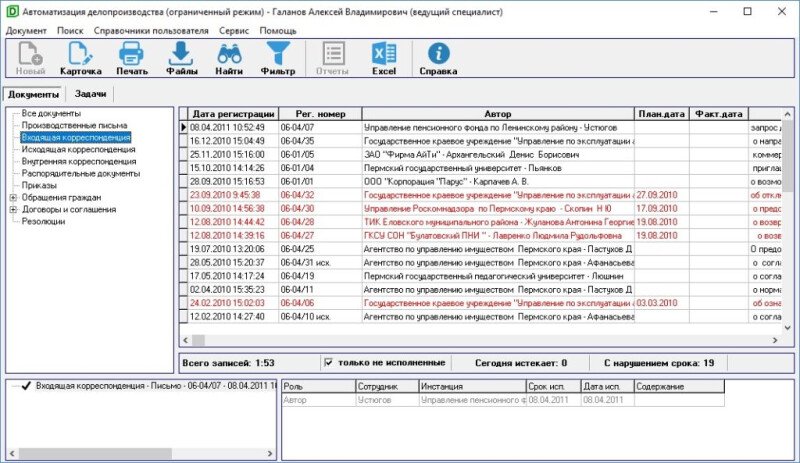Toggle 'только не исполненные' checkbox
Image resolution: width=800 pixels, height=463 pixels.
point(330,362)
